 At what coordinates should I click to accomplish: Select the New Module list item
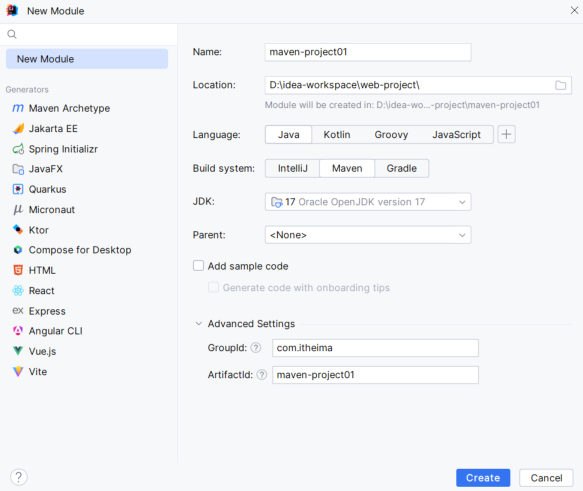[87, 59]
